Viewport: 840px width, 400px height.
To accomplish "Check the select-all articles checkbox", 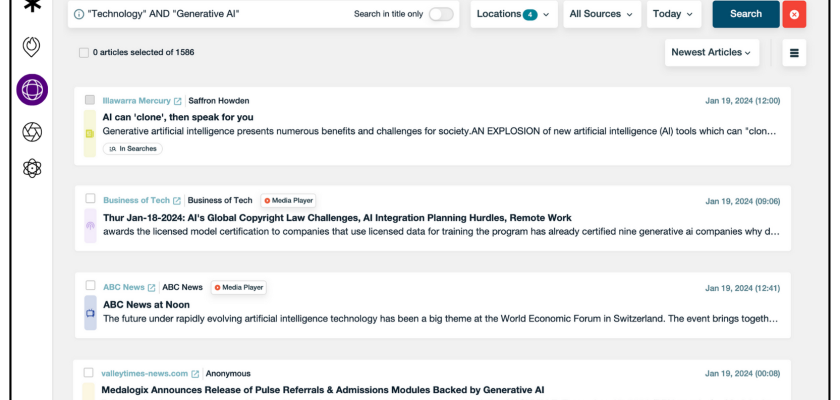I will pos(84,53).
